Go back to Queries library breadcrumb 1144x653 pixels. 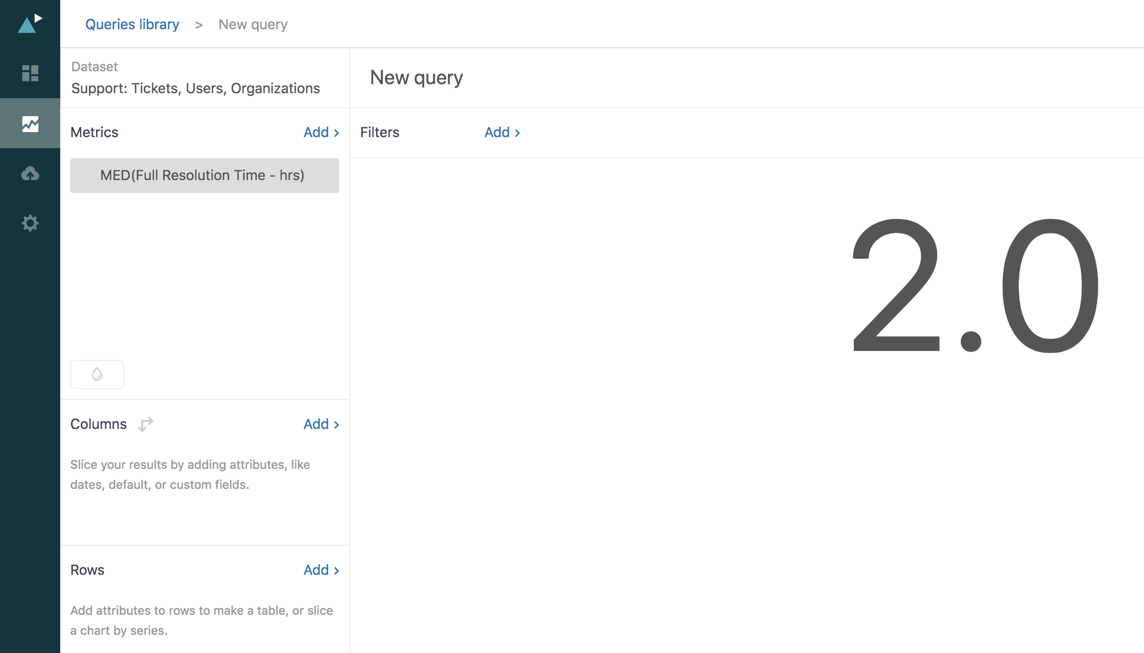[x=132, y=24]
